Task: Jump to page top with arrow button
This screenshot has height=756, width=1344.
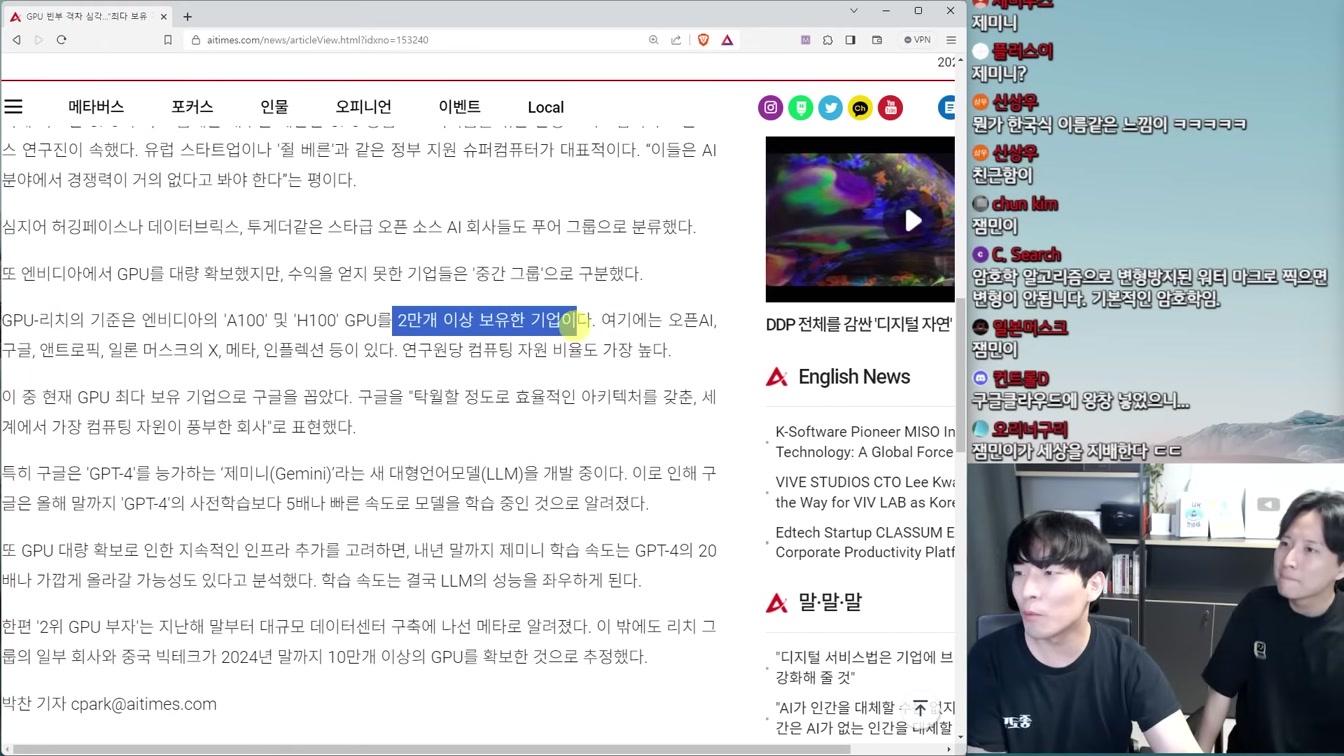Action: click(x=920, y=709)
